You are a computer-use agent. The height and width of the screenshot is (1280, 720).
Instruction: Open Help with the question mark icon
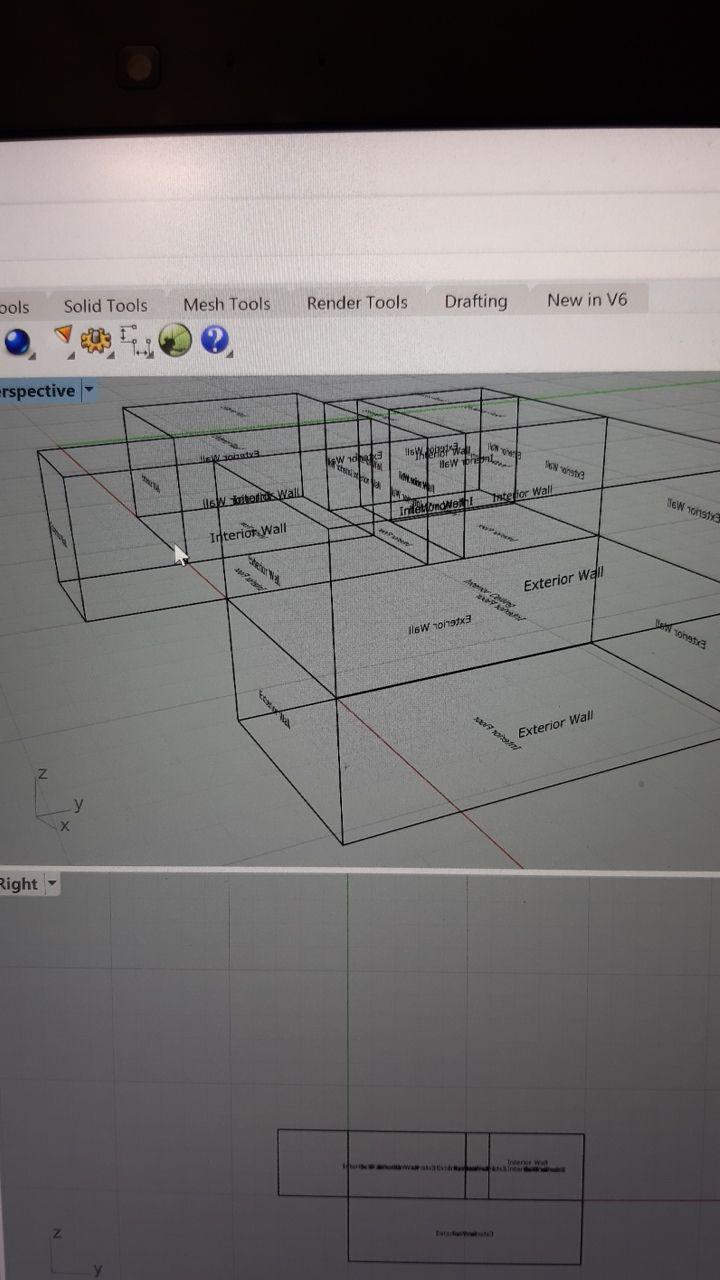click(x=215, y=340)
